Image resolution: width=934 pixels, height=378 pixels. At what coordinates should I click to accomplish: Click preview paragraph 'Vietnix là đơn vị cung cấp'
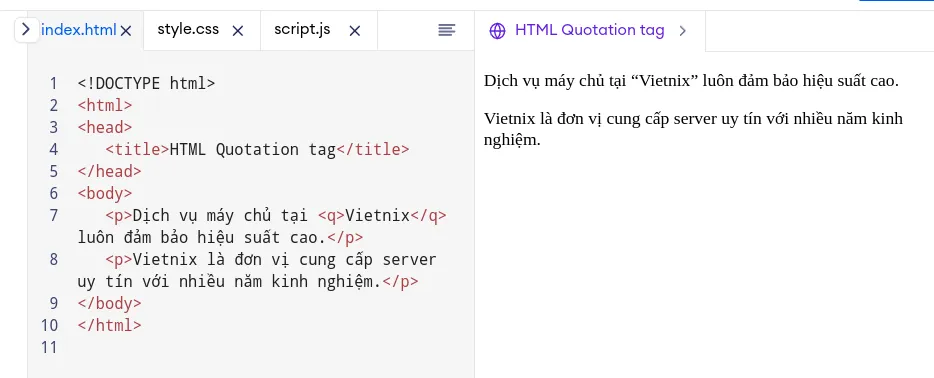point(693,129)
